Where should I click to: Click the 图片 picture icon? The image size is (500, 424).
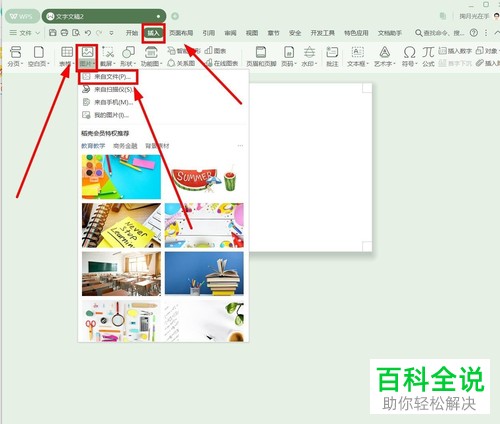click(87, 52)
